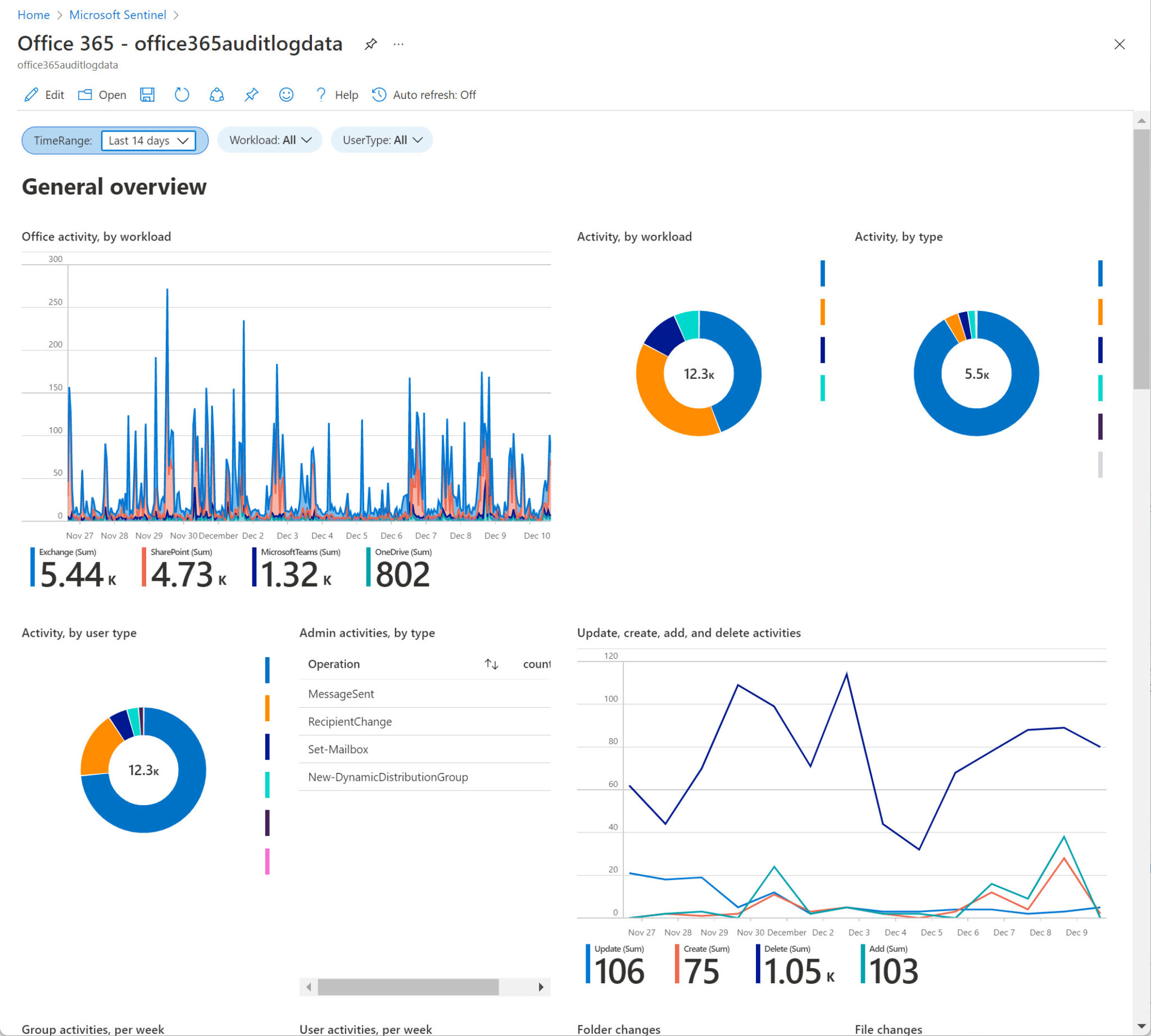Open the Microsoft Sentinel breadcrumb link

click(117, 14)
